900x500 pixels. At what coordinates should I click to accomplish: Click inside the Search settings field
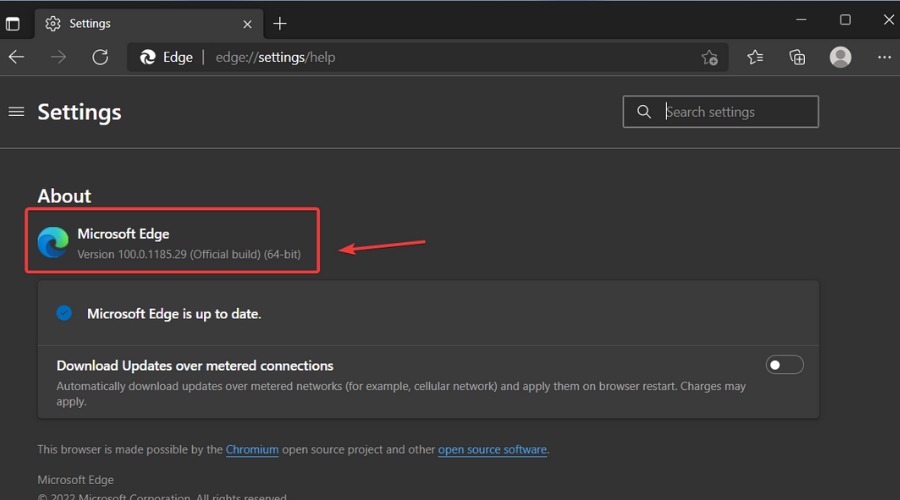tap(720, 111)
